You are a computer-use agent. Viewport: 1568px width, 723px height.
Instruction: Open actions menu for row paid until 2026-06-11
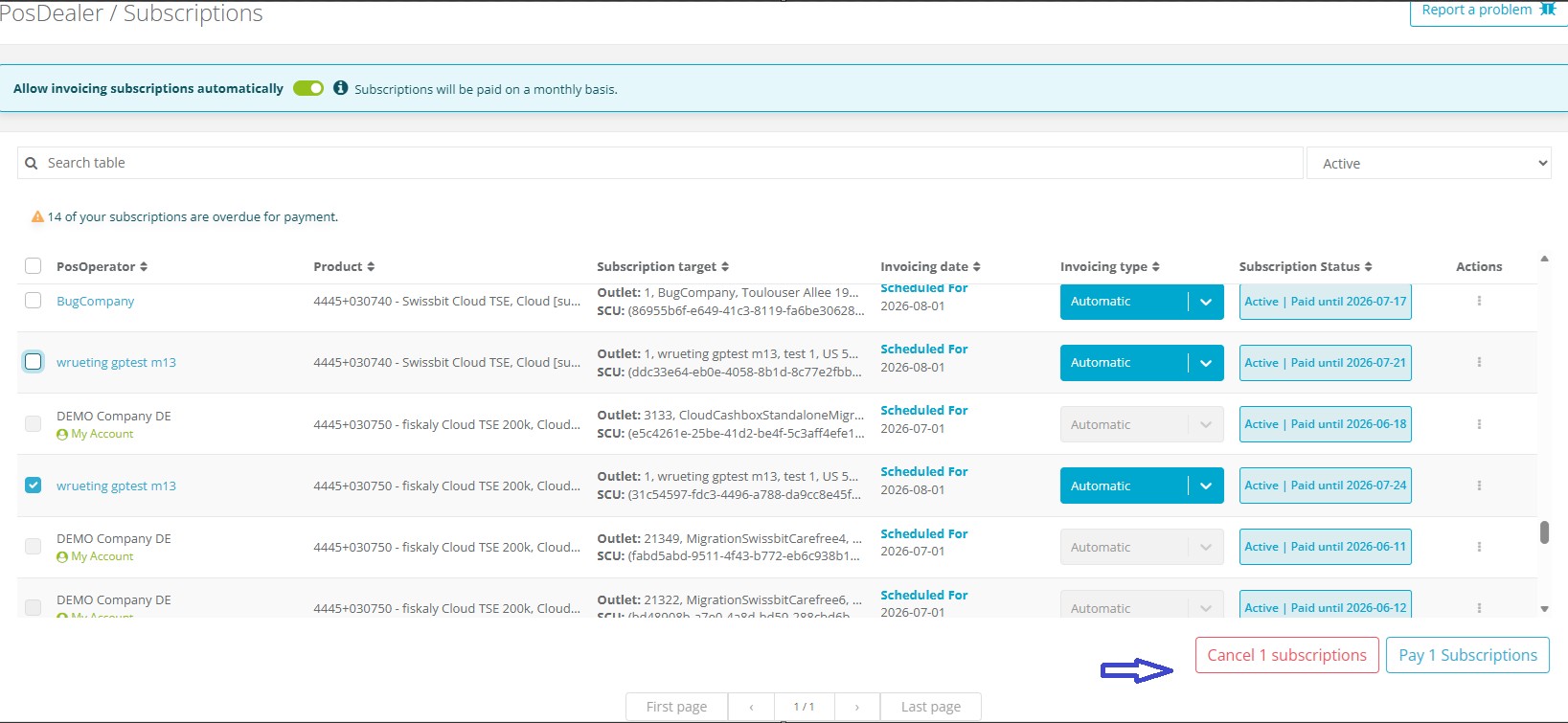pyautogui.click(x=1479, y=547)
